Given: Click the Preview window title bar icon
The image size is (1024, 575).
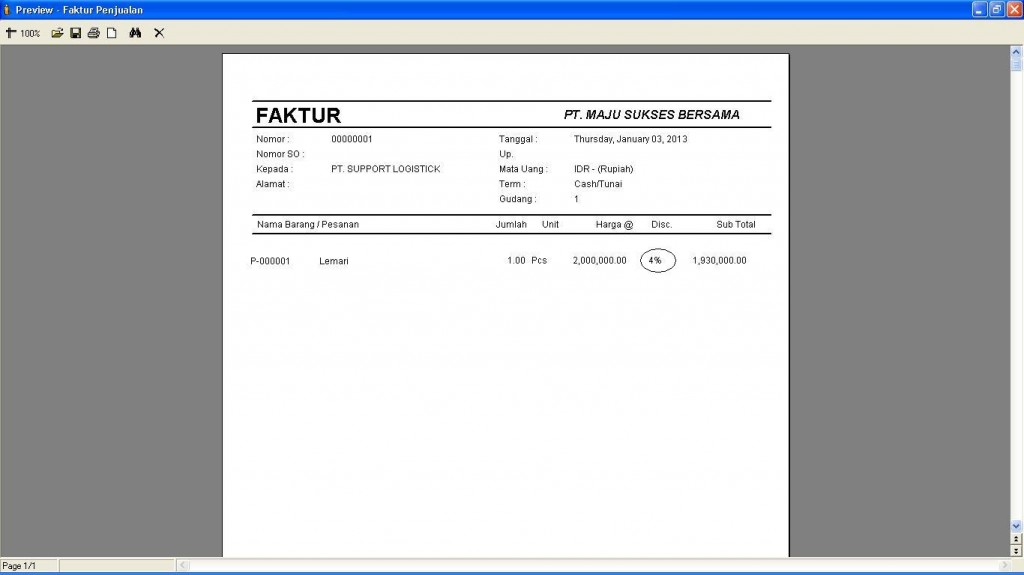Looking at the screenshot, I should pos(7,9).
